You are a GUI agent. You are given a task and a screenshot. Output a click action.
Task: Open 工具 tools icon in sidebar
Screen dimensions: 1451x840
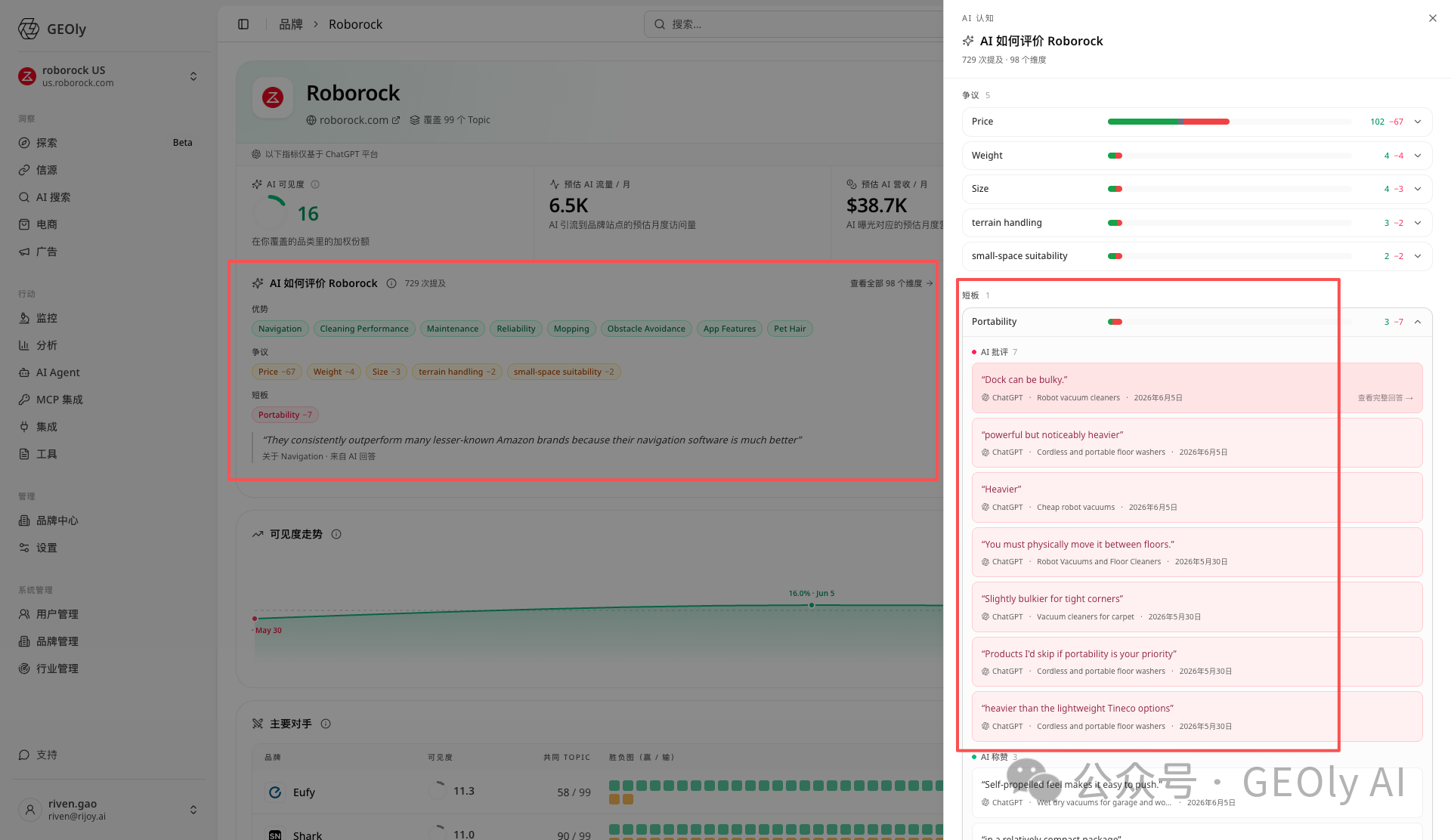pyautogui.click(x=24, y=454)
